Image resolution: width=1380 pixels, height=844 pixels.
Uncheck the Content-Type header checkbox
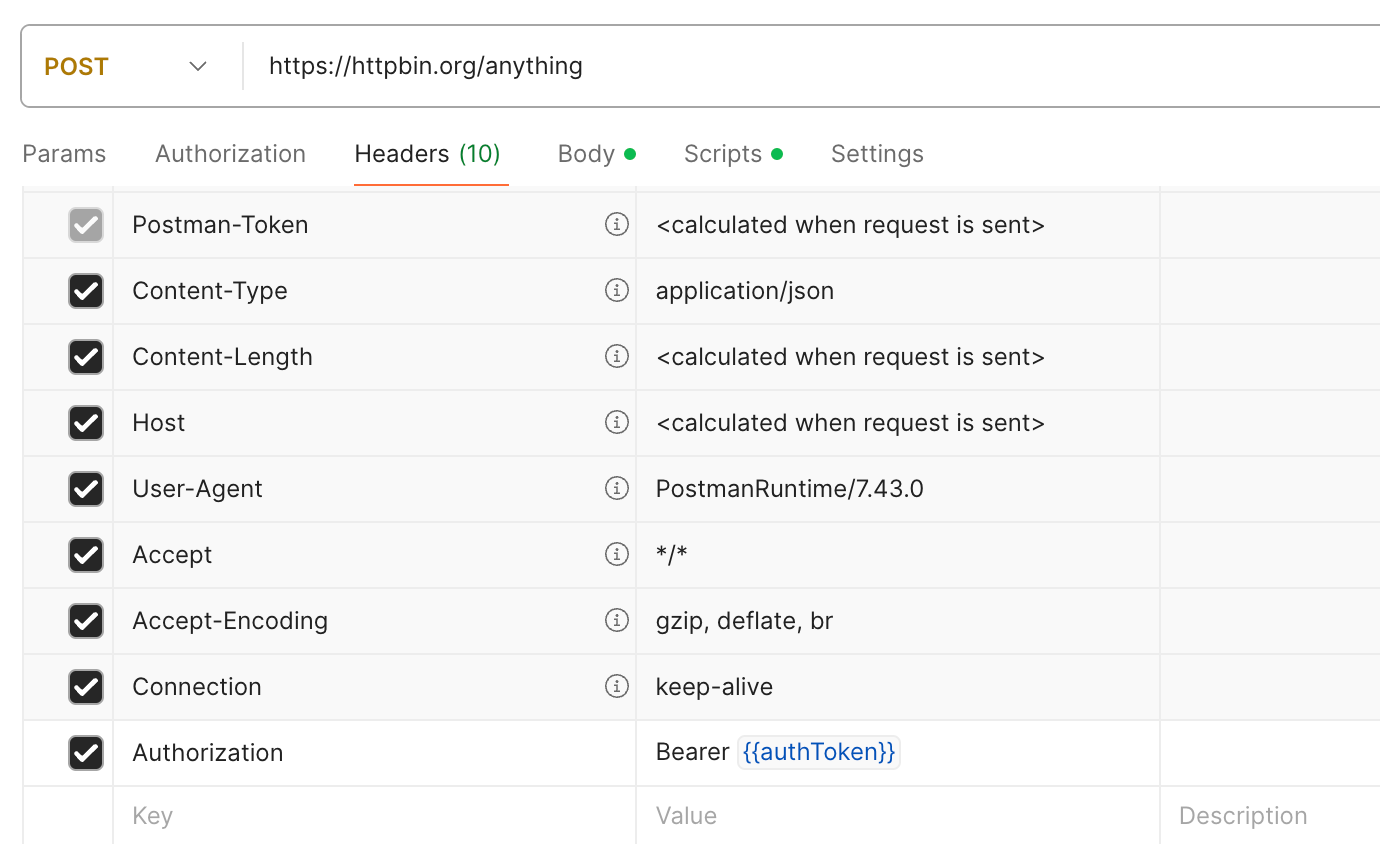[86, 291]
